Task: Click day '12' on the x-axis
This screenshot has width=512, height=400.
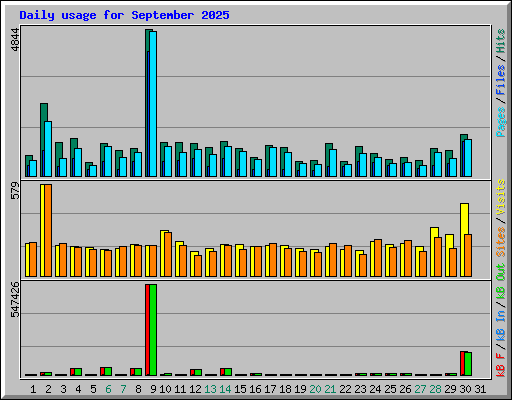Action: pos(195,389)
